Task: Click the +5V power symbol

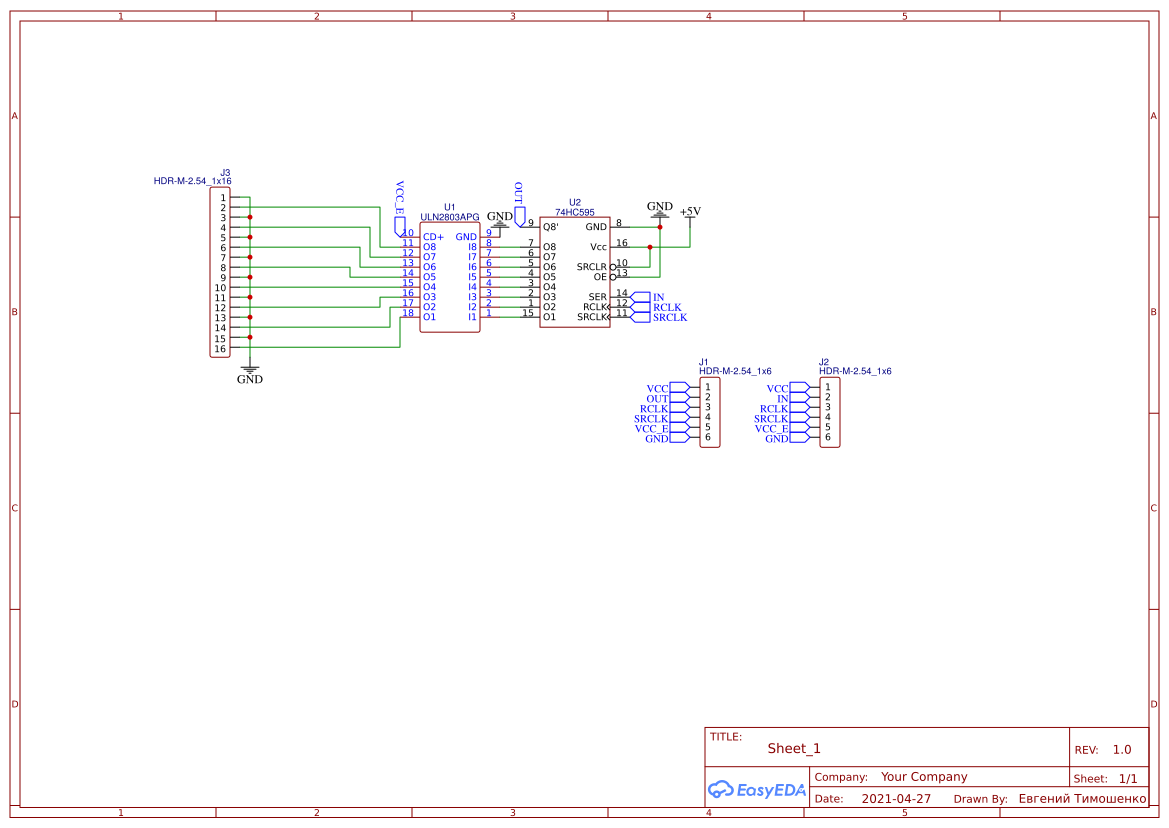Action: [690, 212]
